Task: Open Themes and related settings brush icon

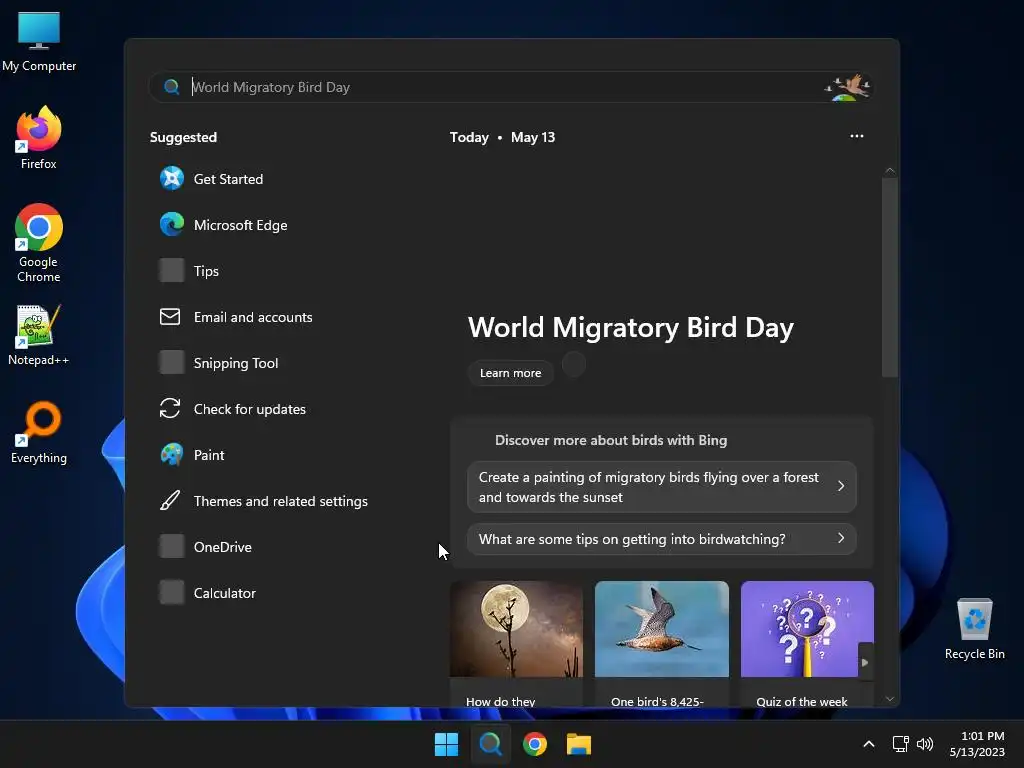Action: 170,501
